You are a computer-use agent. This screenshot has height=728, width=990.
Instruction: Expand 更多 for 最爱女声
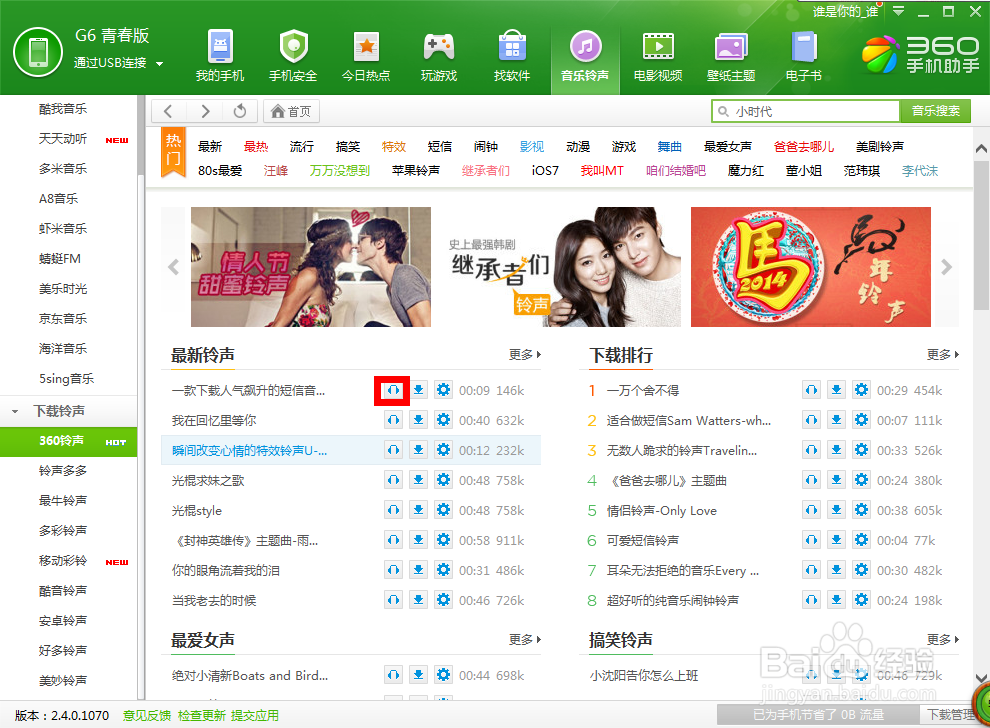(x=525, y=640)
